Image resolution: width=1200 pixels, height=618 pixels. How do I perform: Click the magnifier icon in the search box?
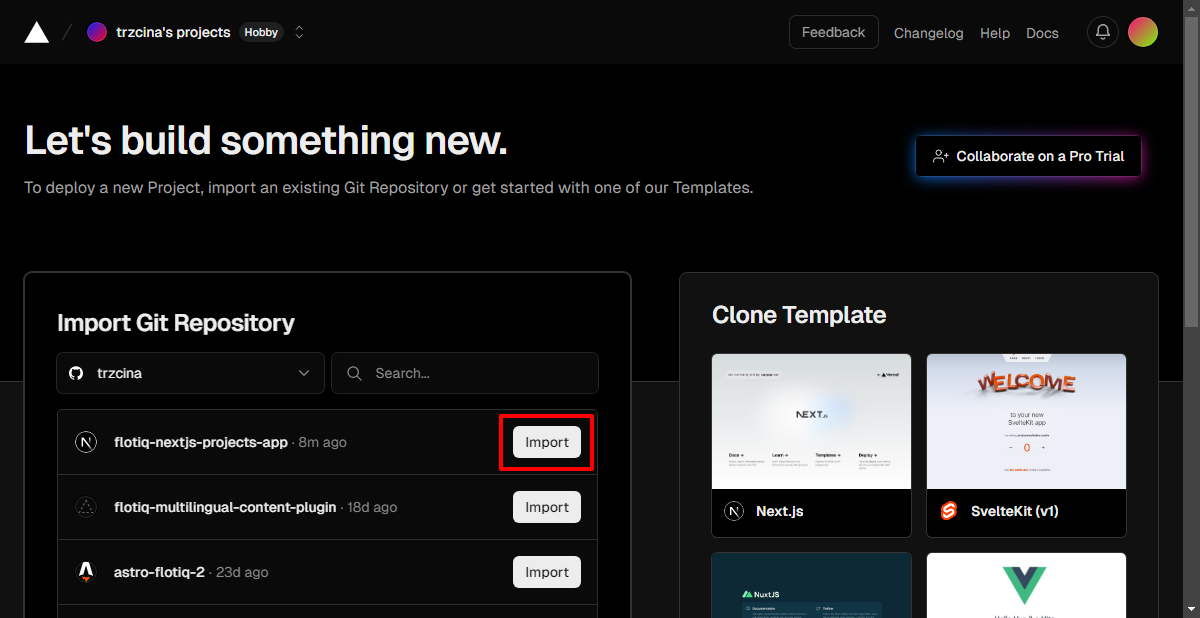point(354,373)
